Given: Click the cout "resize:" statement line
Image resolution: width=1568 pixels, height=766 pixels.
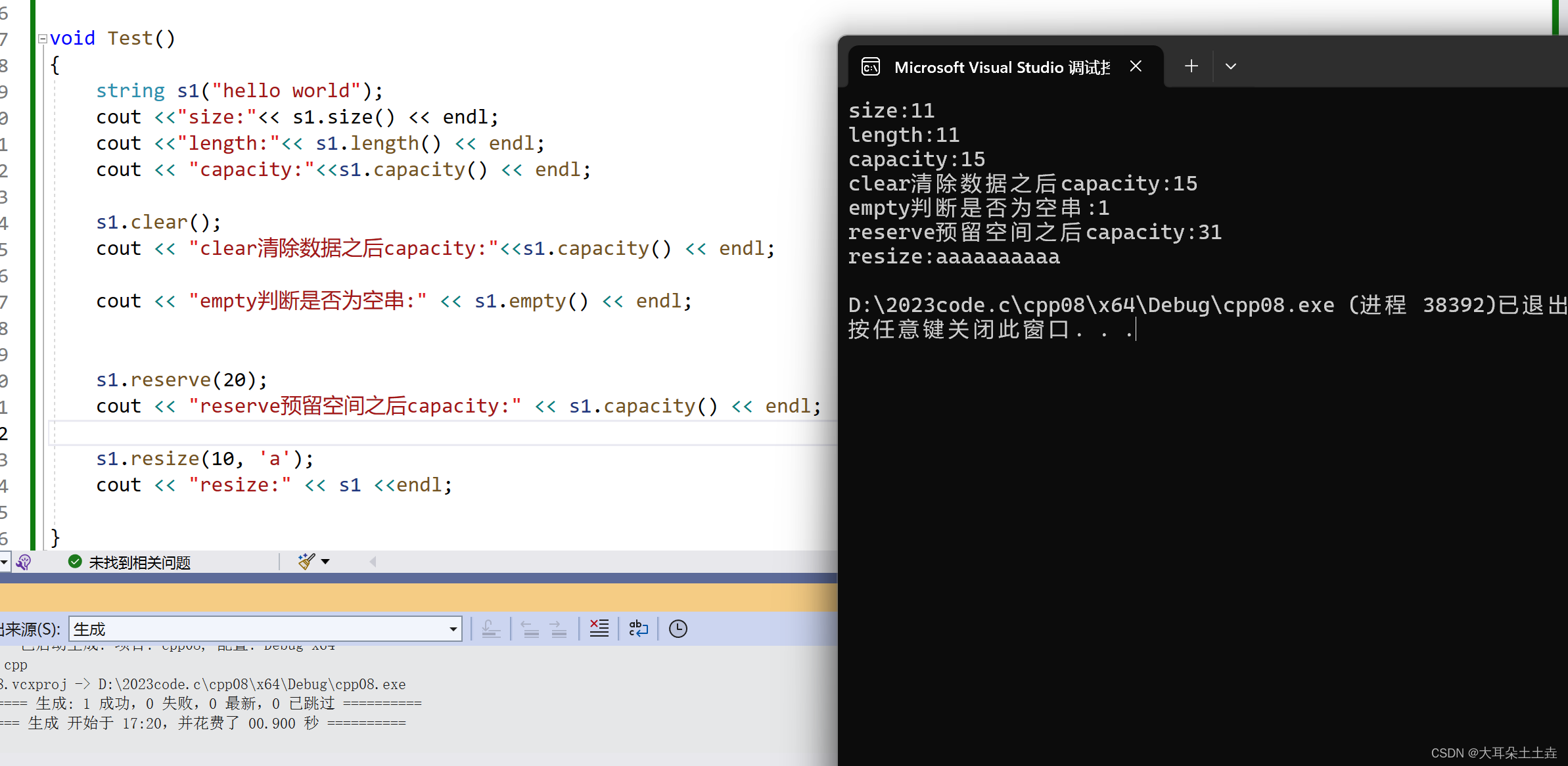Looking at the screenshot, I should click(x=274, y=485).
